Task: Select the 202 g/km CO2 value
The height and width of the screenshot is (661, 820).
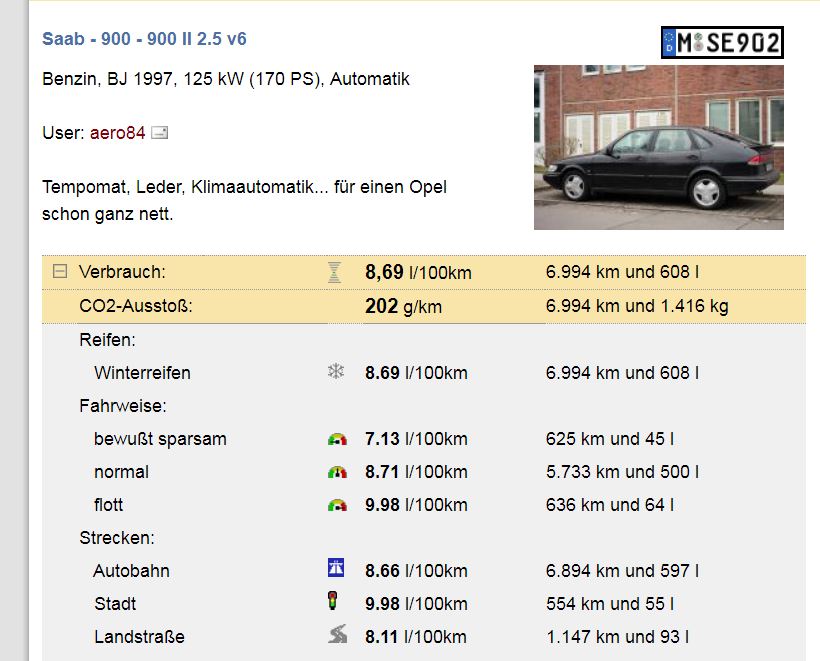Action: 403,306
